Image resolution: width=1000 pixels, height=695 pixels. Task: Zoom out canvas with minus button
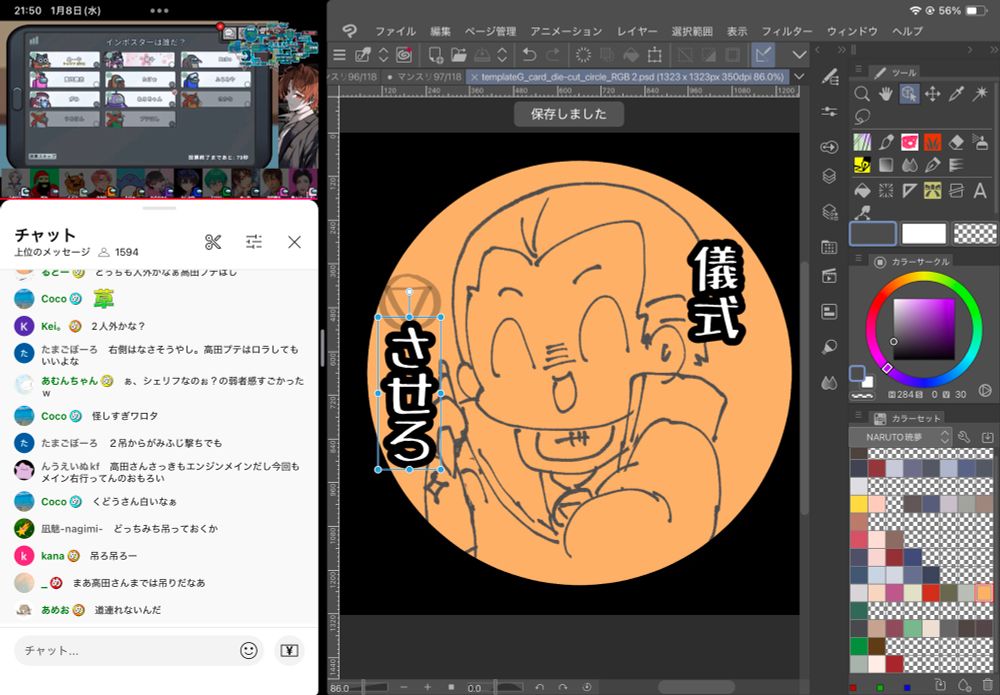pos(404,687)
